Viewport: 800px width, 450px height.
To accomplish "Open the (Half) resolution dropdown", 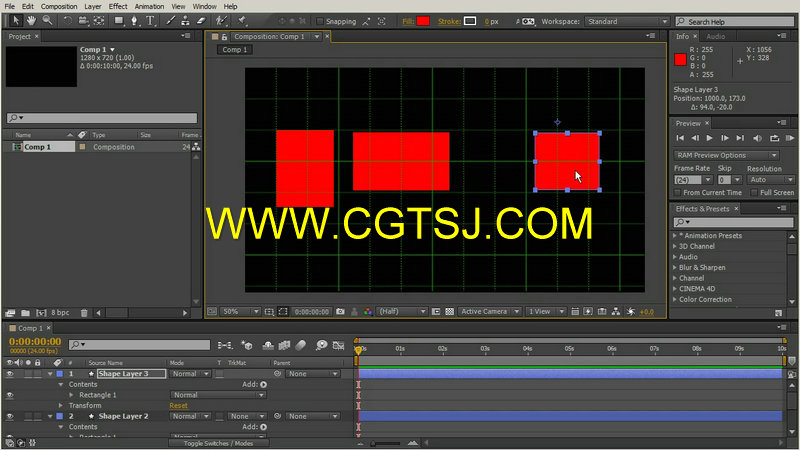I will (x=402, y=311).
